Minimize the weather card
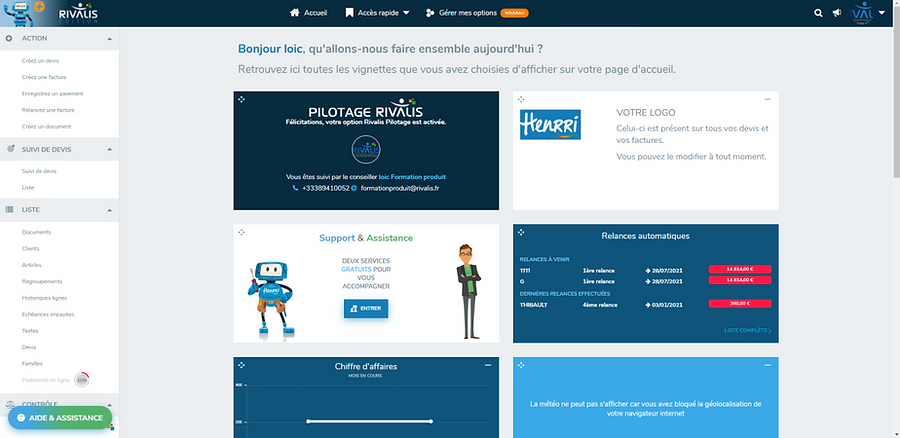 [767, 365]
